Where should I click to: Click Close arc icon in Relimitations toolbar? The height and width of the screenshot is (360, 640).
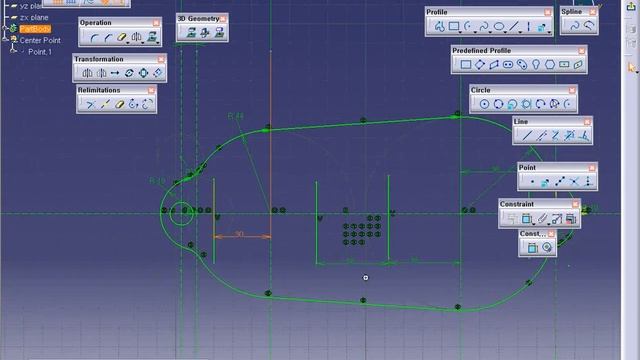click(x=133, y=104)
